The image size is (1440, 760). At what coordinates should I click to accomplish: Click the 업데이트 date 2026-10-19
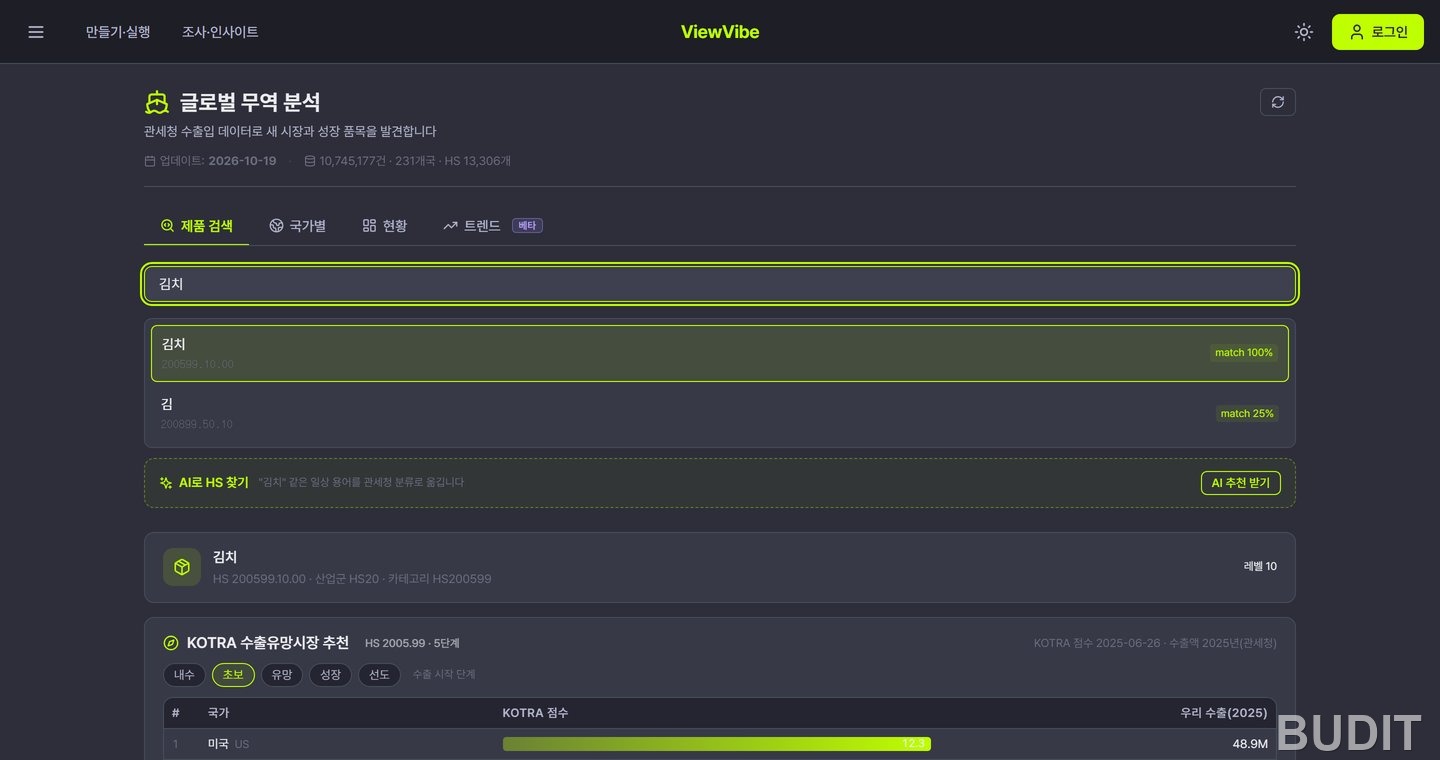tap(242, 161)
